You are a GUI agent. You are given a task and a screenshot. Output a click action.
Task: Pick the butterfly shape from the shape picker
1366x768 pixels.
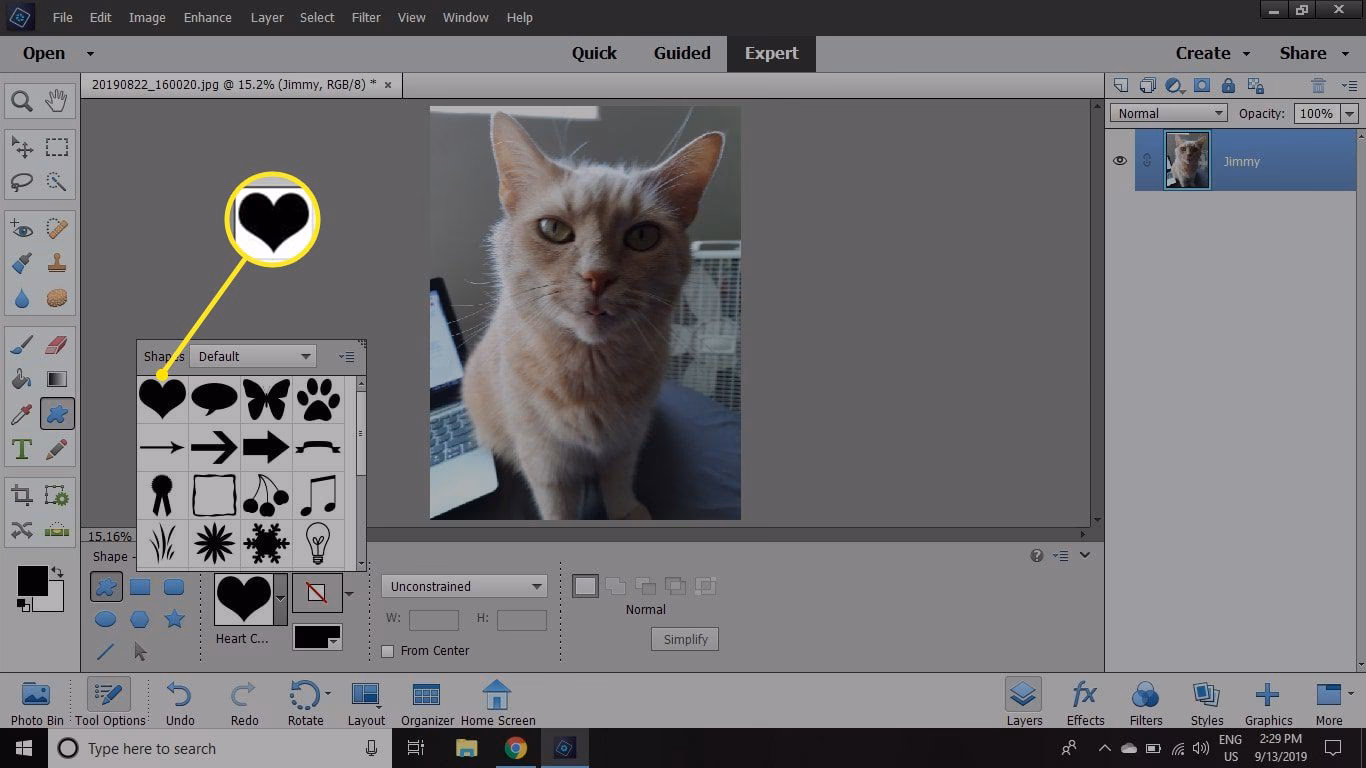coord(265,397)
